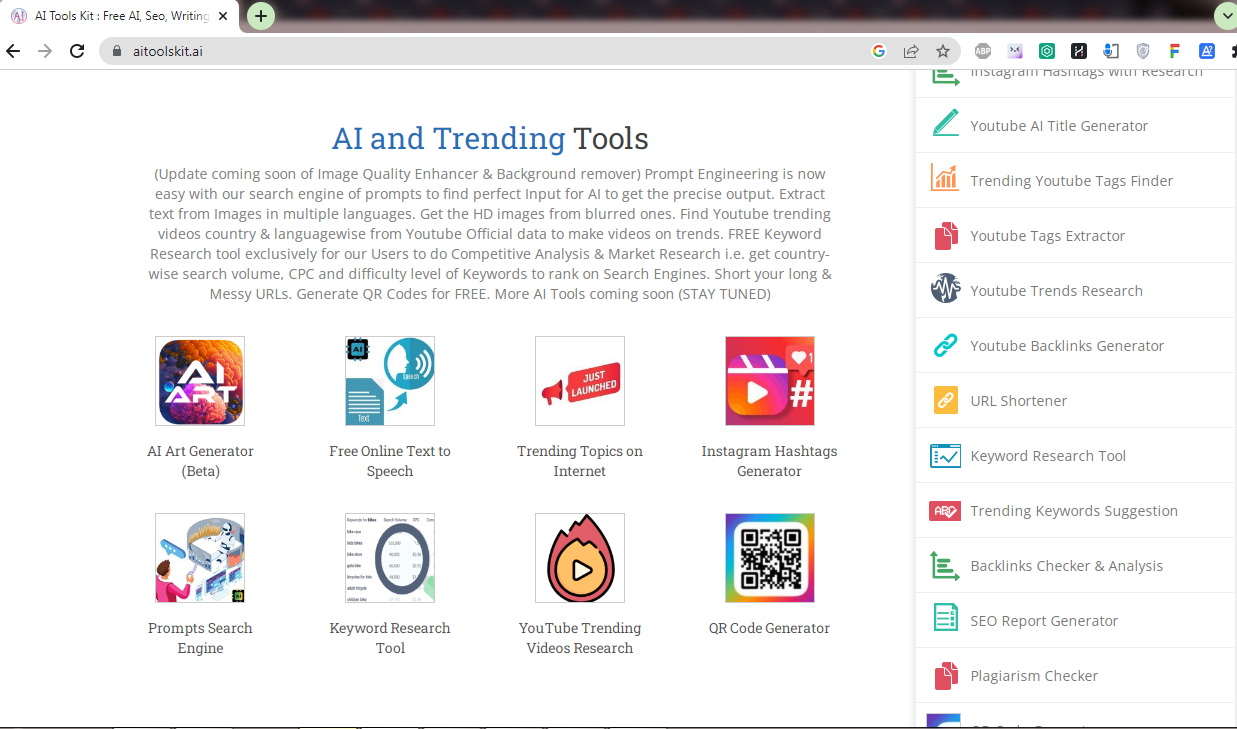Screen dimensions: 1237x729
Task: Click the address bar showing aitoolskit.ai
Action: pos(530,51)
